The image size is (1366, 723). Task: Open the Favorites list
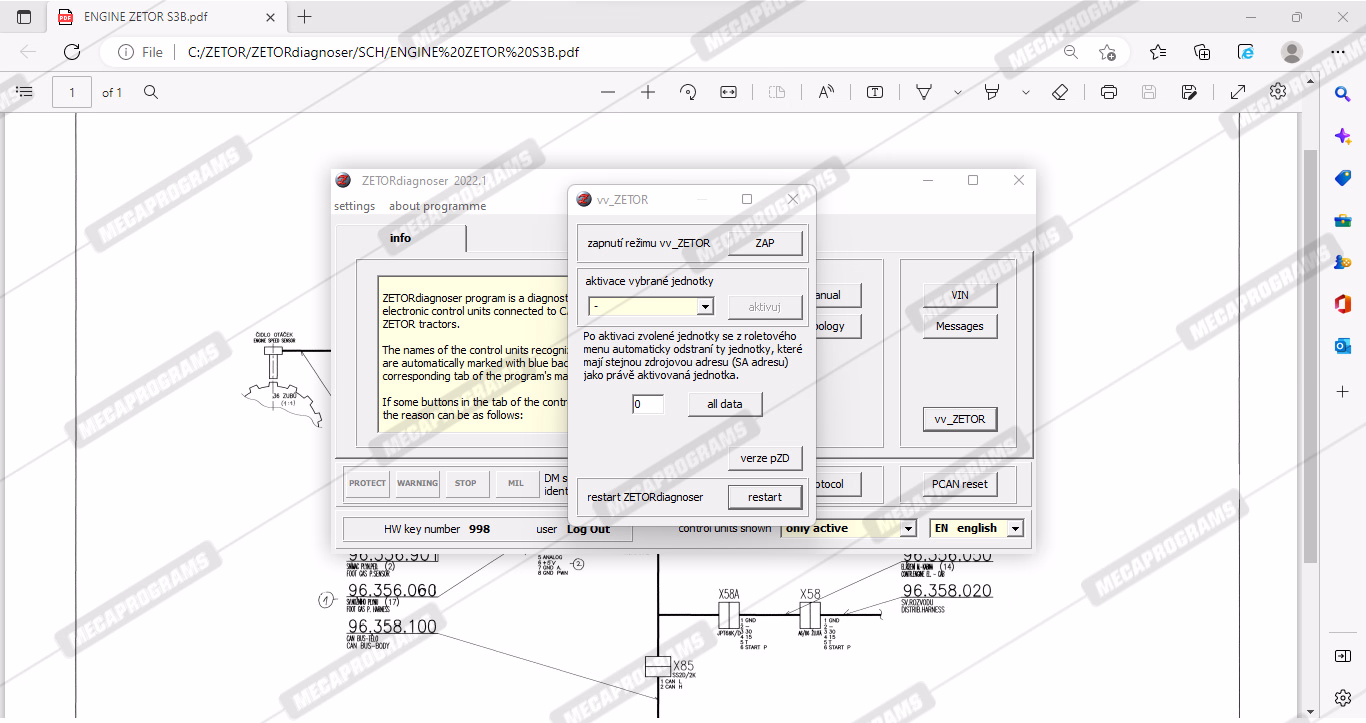pyautogui.click(x=1158, y=52)
